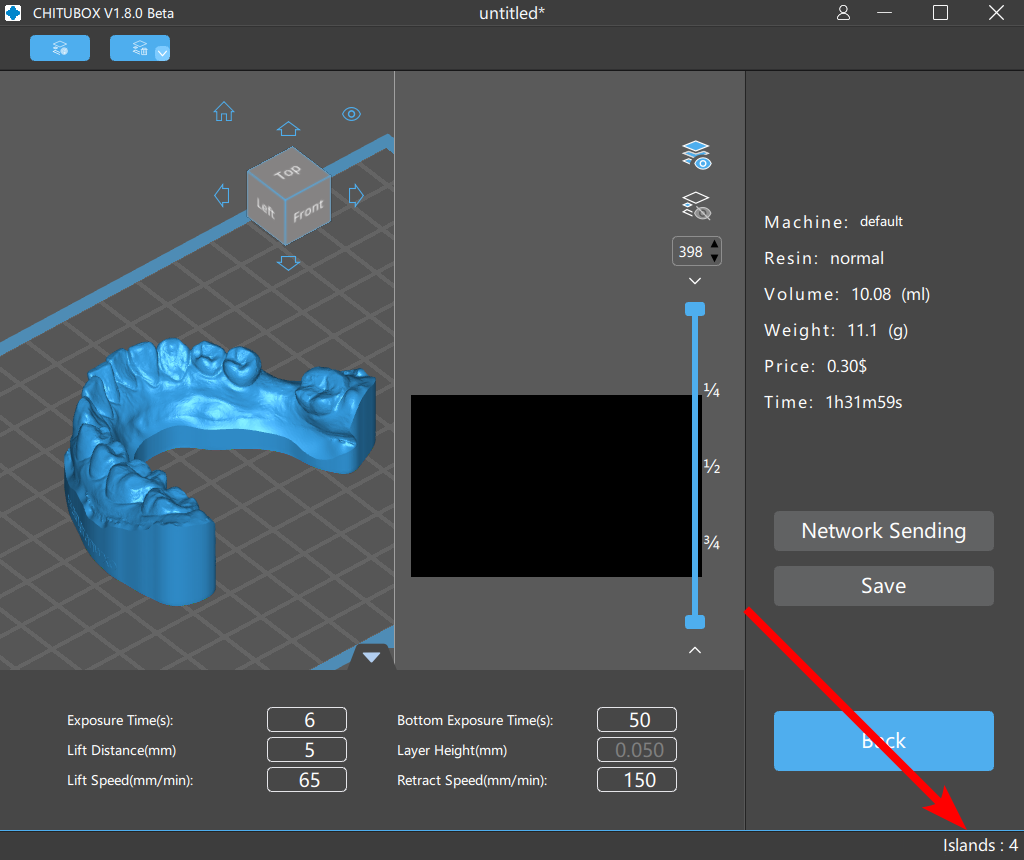The height and width of the screenshot is (860, 1024).
Task: Click the blue Back button
Action: point(884,741)
